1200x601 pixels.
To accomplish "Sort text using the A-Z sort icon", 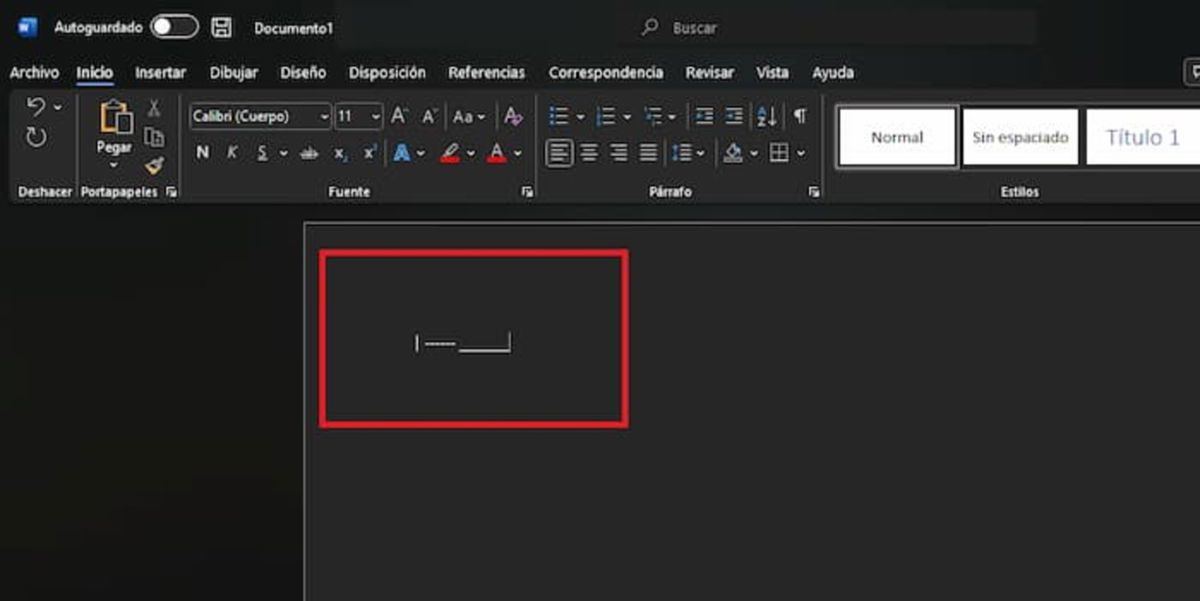I will click(x=766, y=115).
